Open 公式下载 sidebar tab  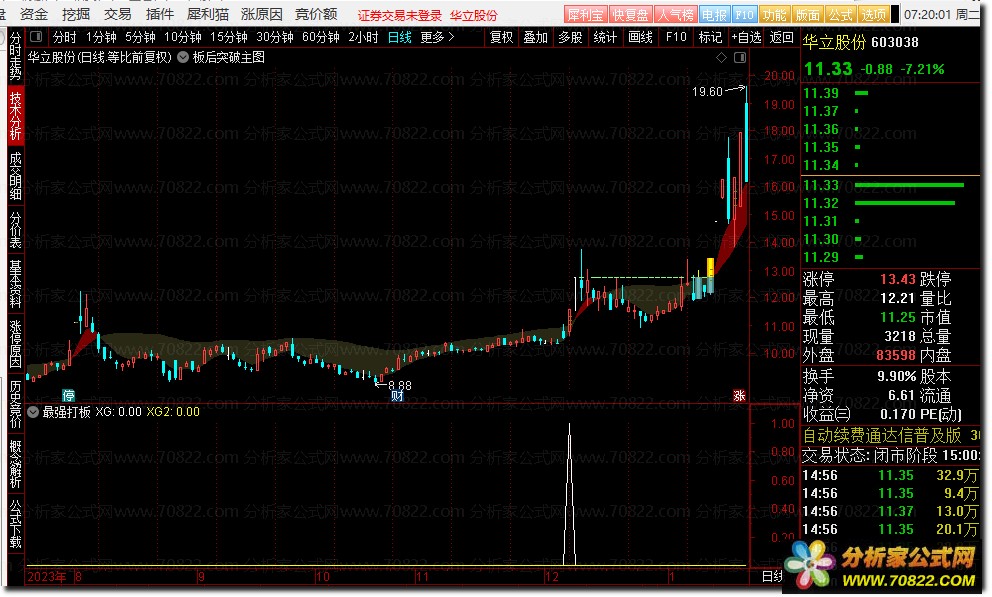pyautogui.click(x=15, y=524)
